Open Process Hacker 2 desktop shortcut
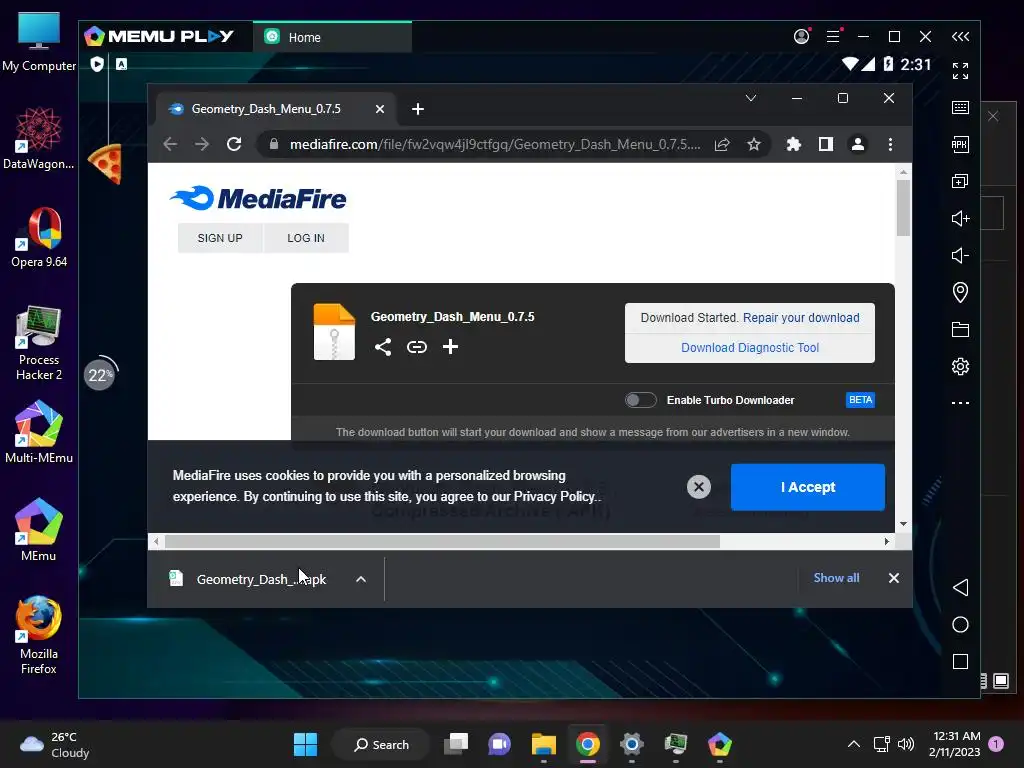This screenshot has height=768, width=1024. [x=39, y=343]
